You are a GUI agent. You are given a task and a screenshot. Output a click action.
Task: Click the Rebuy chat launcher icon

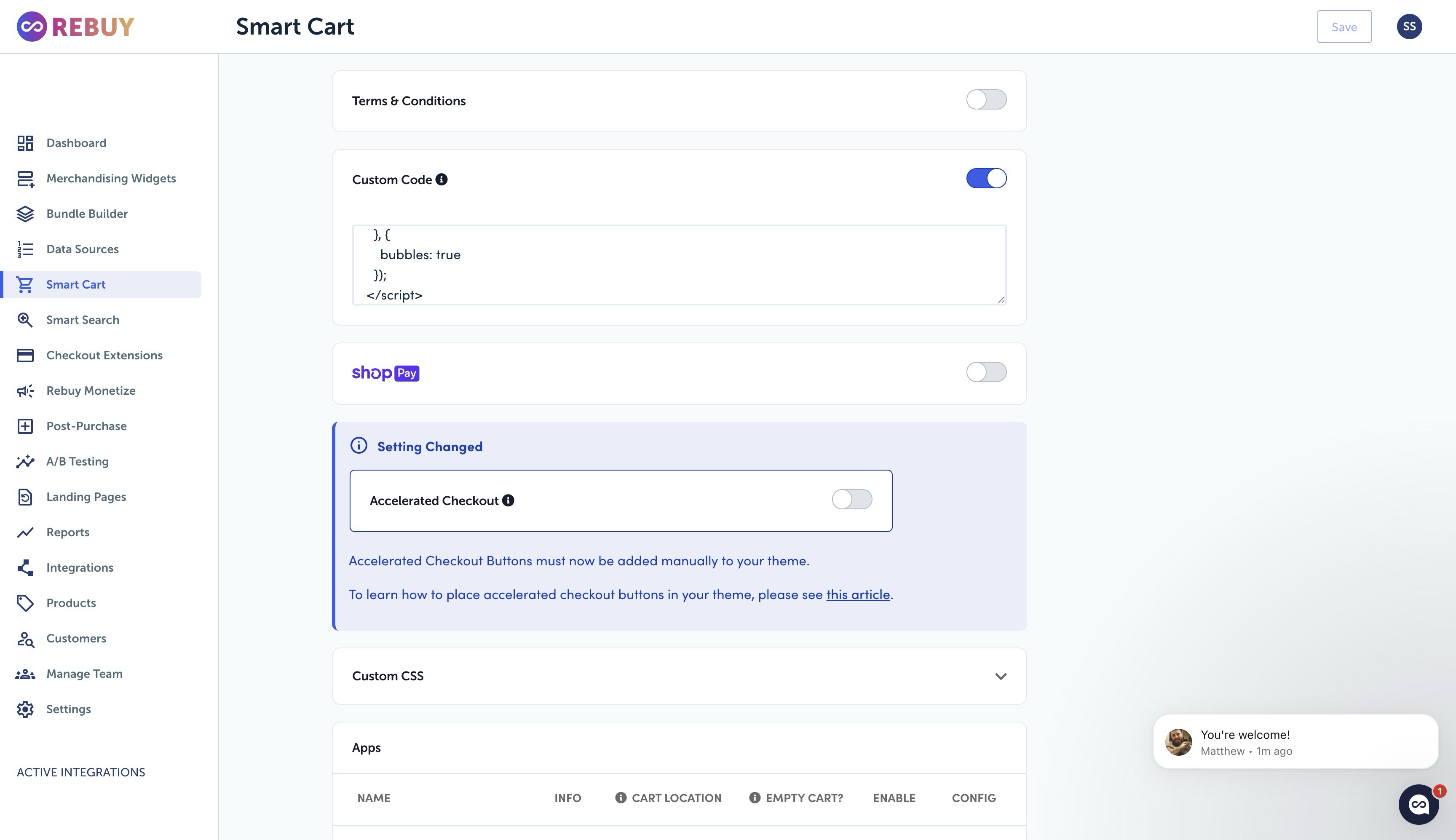tap(1418, 804)
